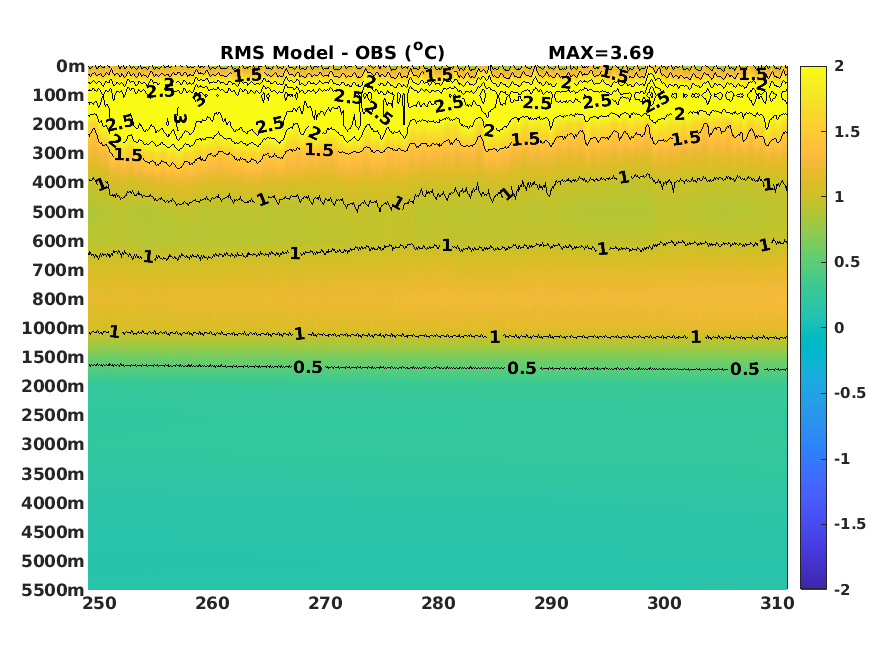Click the colorbar tick label "-1"
Image resolution: width=875 pixels, height=656 pixels.
pos(842,459)
